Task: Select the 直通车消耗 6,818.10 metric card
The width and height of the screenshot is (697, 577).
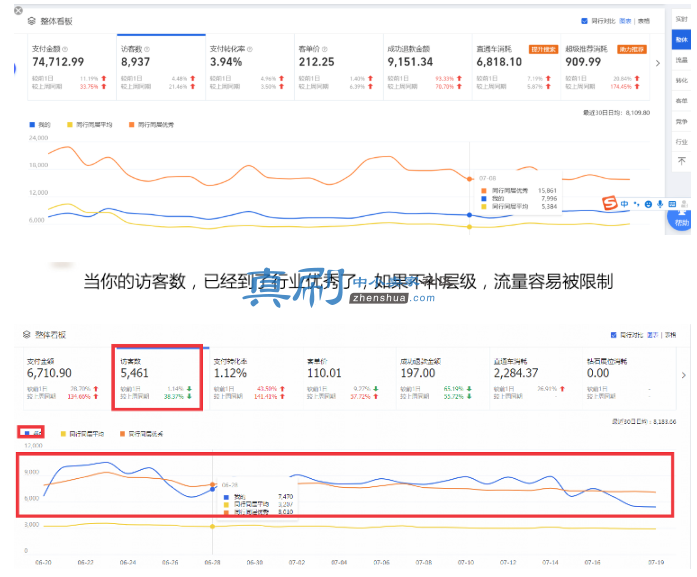Action: click(517, 67)
